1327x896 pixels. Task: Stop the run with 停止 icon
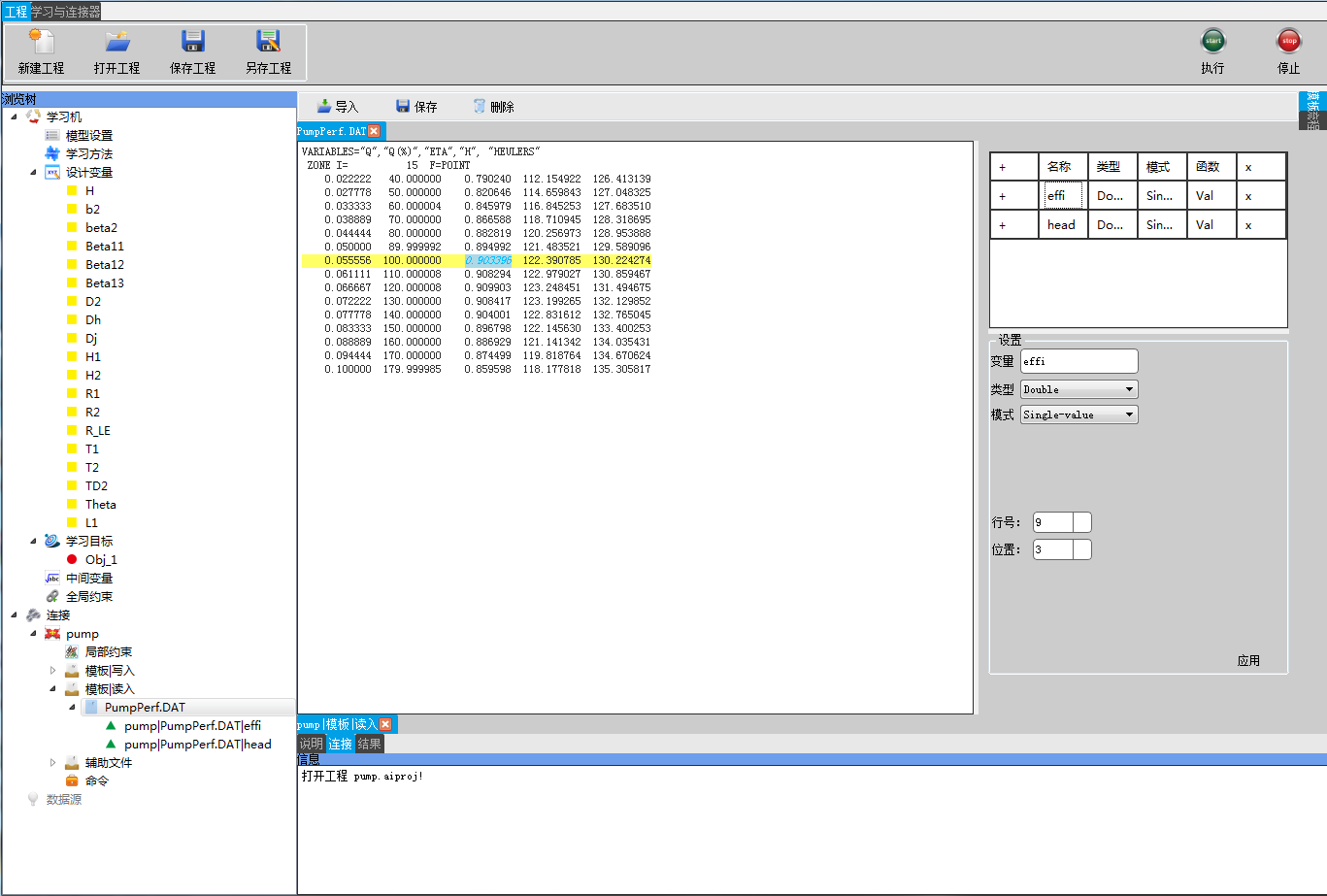pos(1288,41)
